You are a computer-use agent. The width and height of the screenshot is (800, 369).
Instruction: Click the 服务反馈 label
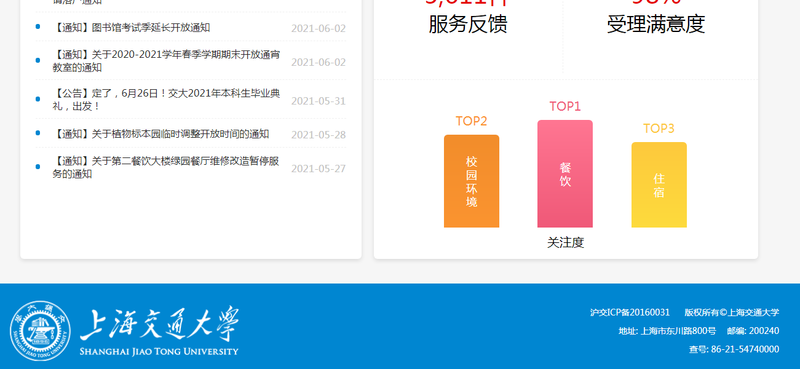[x=468, y=24]
